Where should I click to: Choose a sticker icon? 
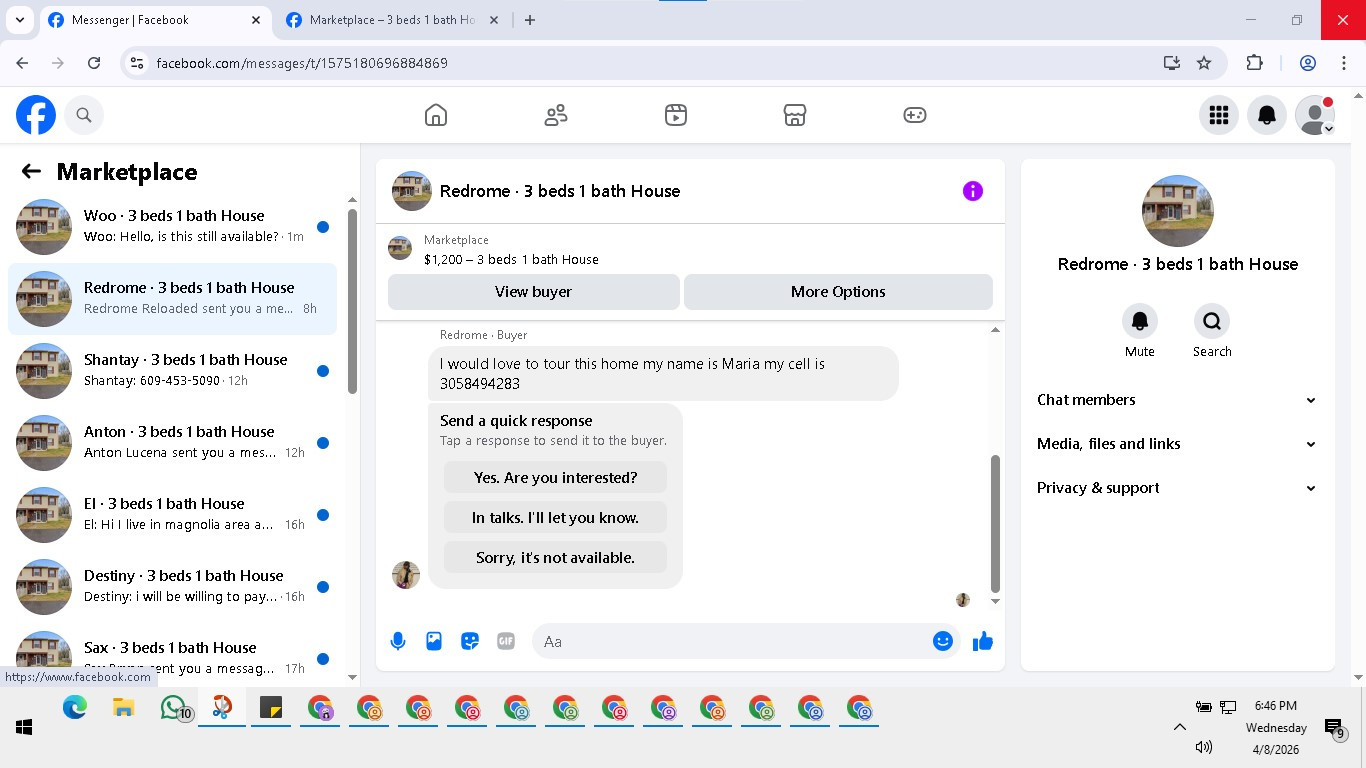click(470, 641)
